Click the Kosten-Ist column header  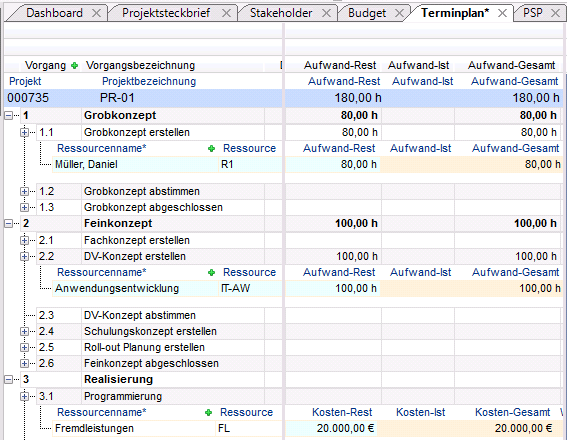421,413
